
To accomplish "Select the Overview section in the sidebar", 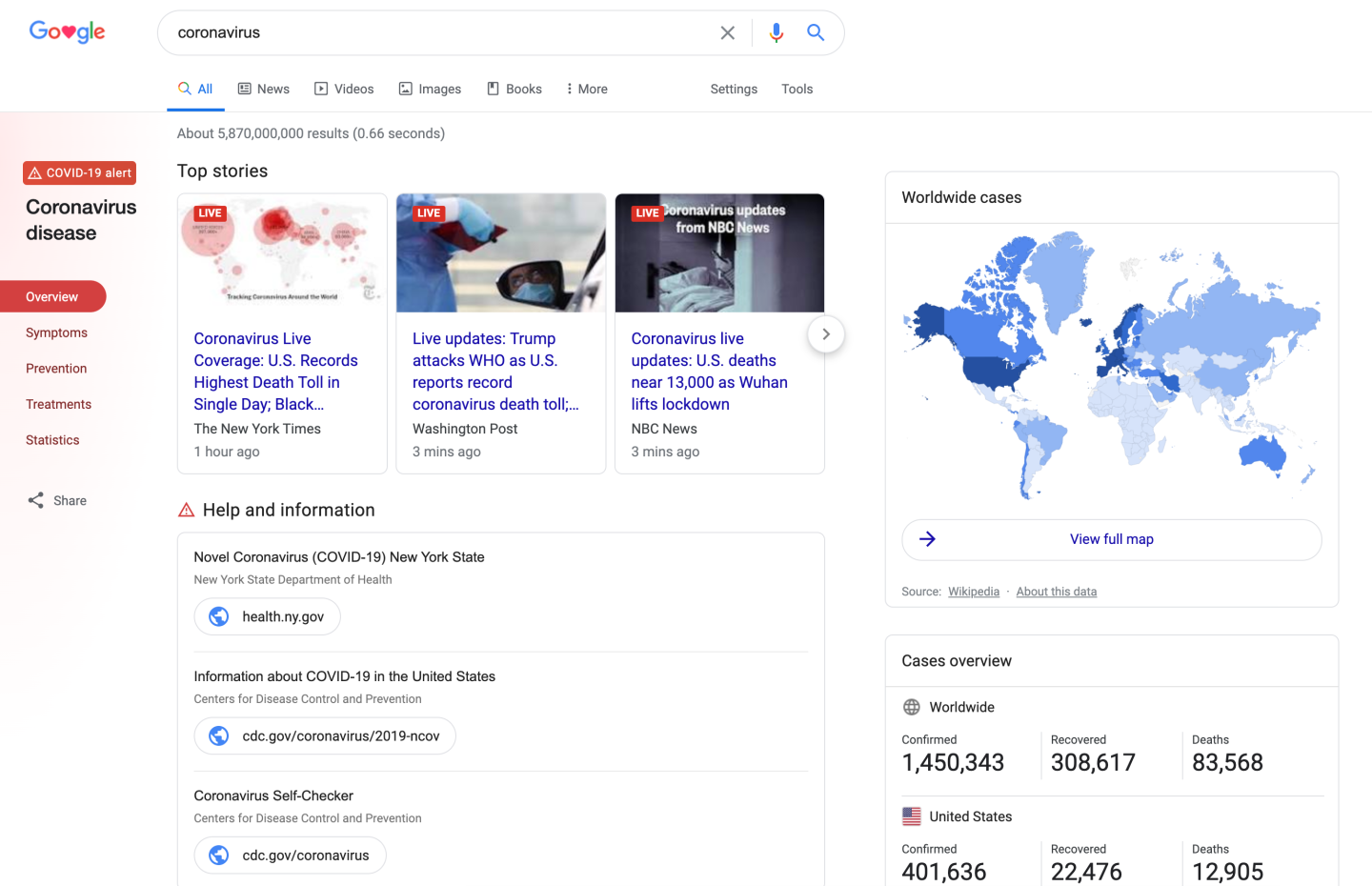I will click(52, 296).
